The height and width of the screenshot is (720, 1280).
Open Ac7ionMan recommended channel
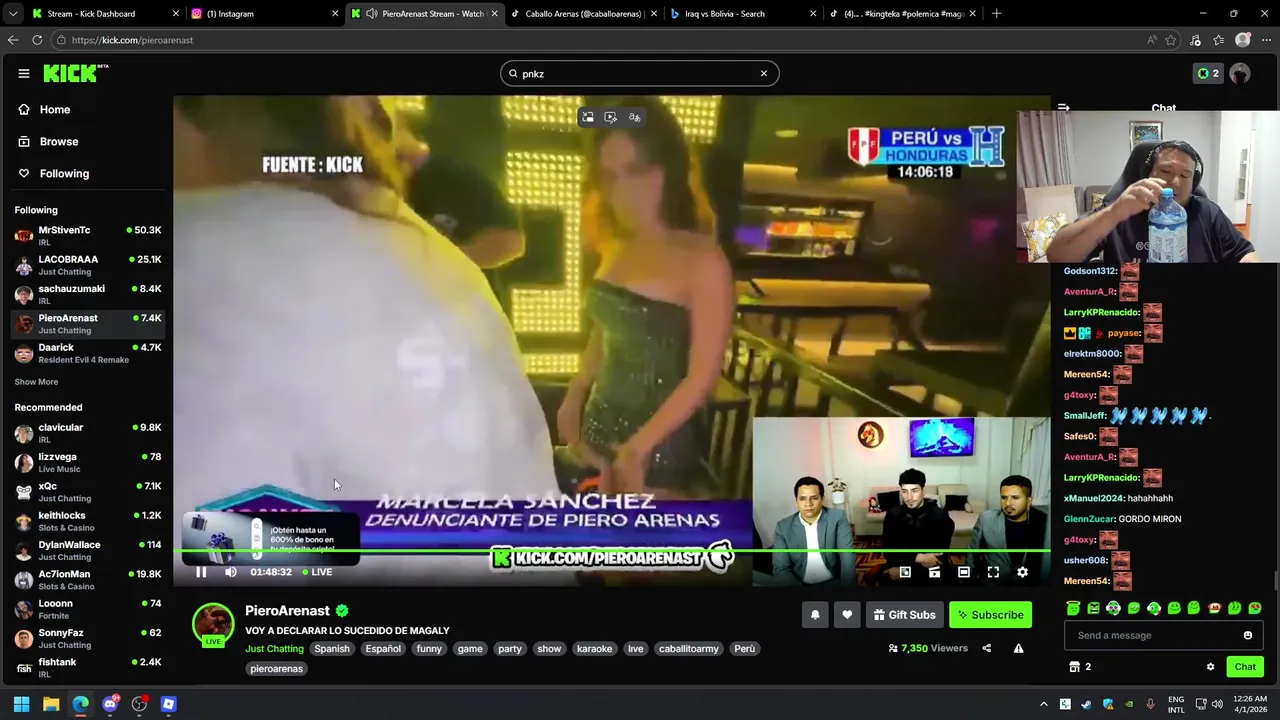[87, 579]
